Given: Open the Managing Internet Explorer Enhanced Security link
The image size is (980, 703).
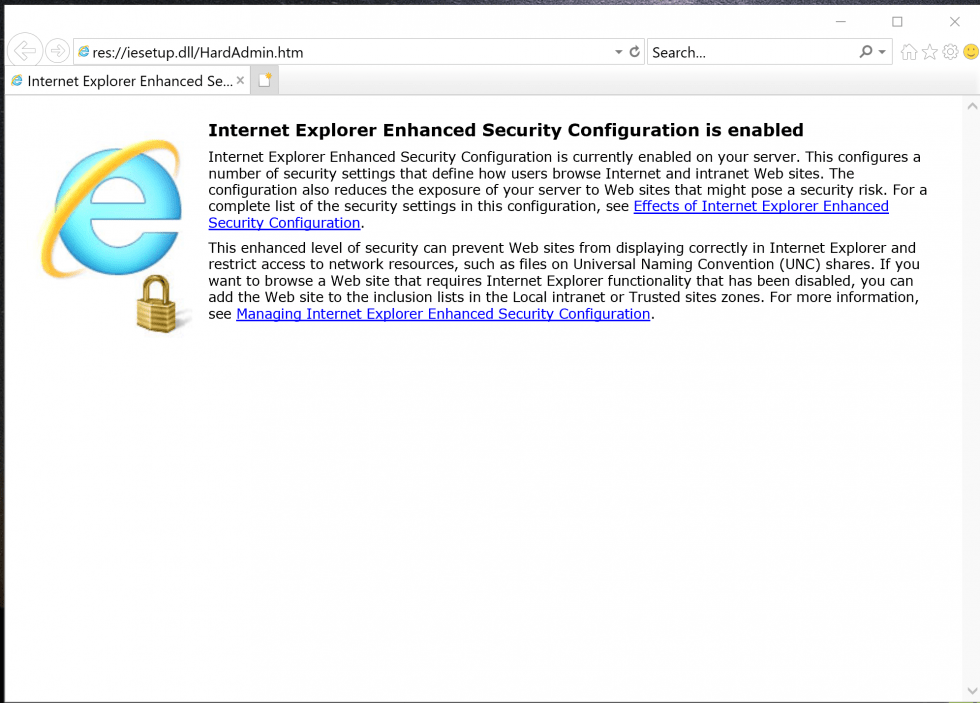Looking at the screenshot, I should (442, 313).
